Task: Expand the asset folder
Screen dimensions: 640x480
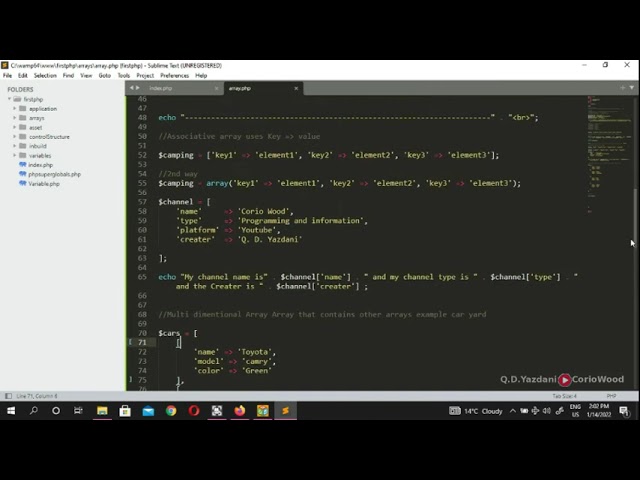Action: coord(15,127)
